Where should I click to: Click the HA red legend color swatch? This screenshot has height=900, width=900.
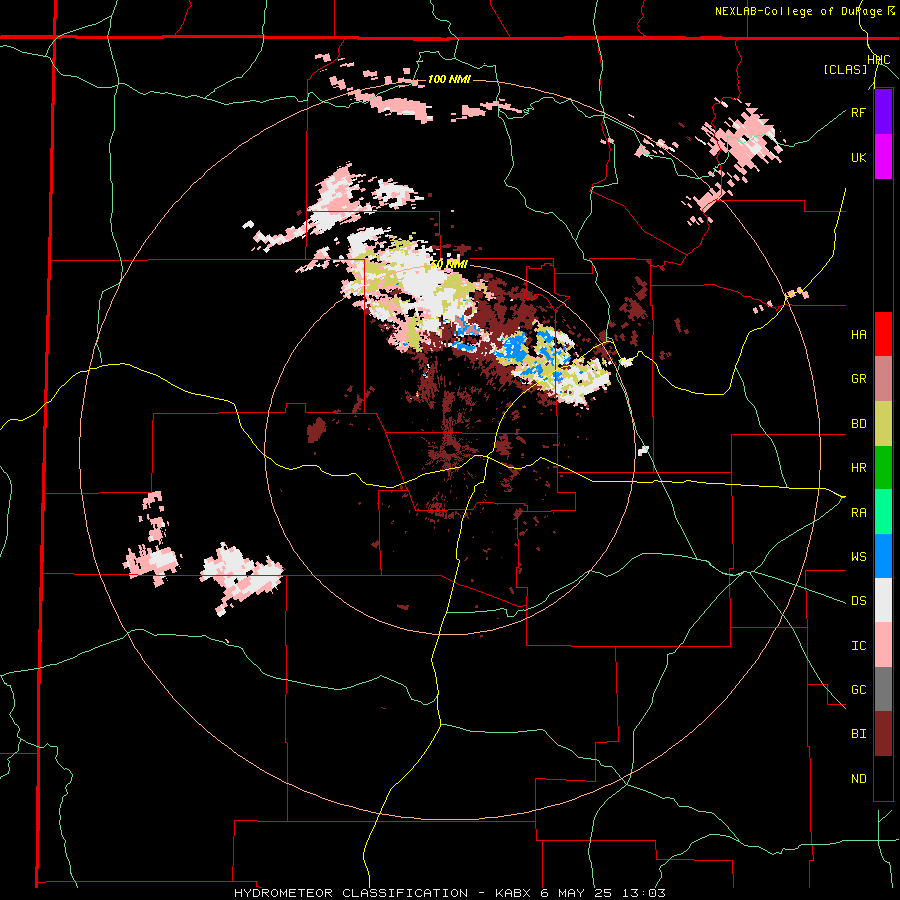pos(883,334)
